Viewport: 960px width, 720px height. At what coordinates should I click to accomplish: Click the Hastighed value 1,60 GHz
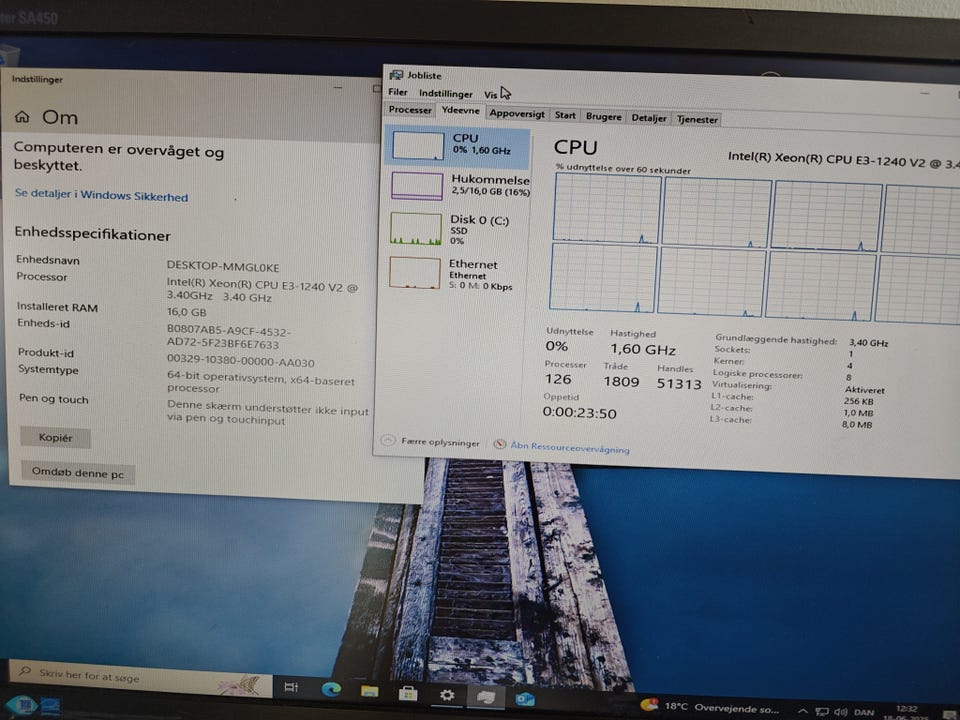(643, 350)
